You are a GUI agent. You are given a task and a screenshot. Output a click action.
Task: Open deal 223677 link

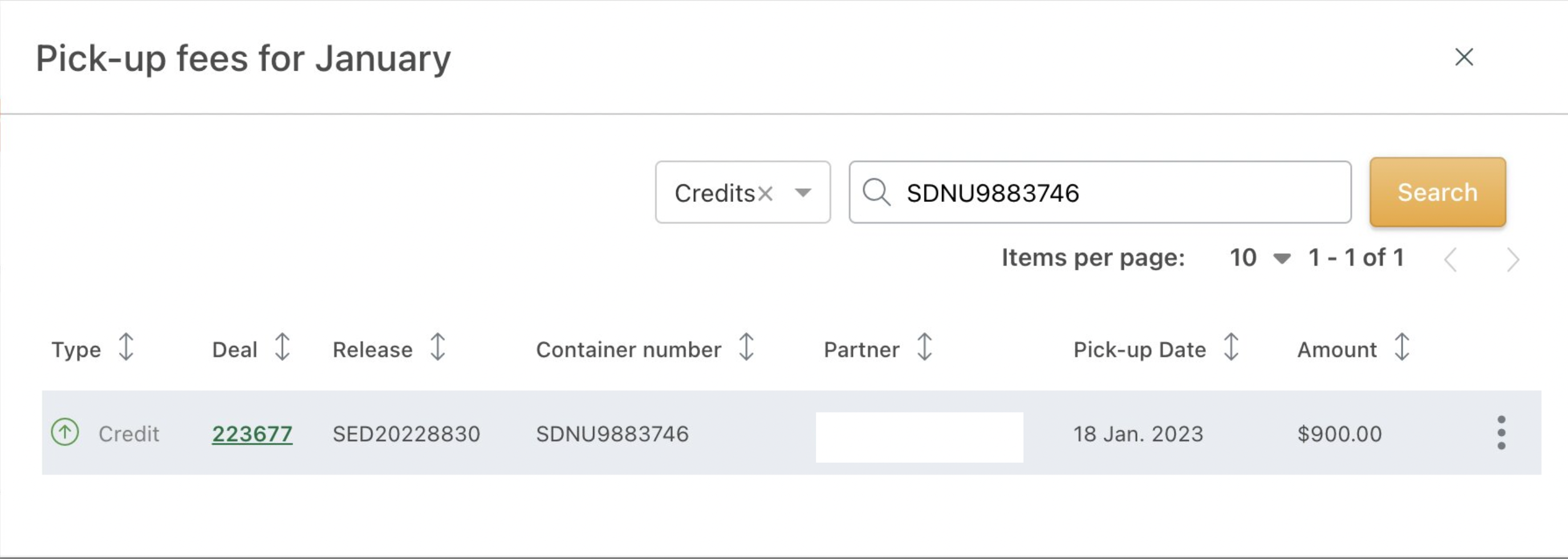click(x=252, y=434)
